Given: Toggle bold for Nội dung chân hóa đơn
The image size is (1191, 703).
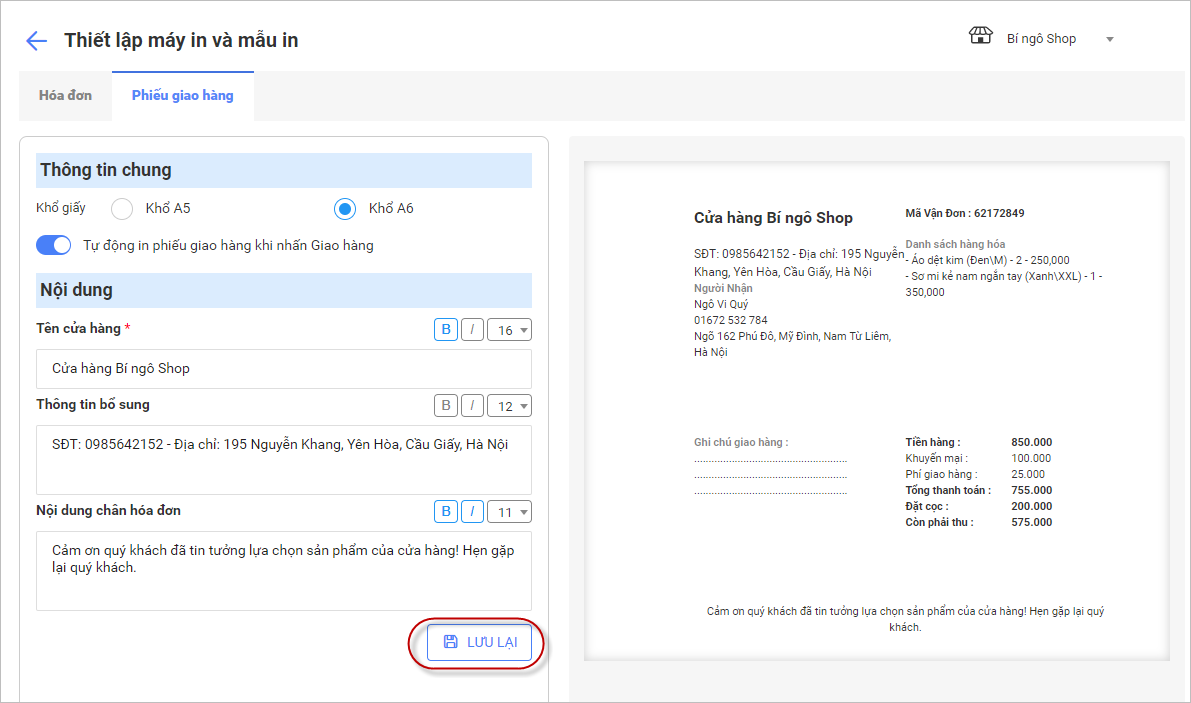Looking at the screenshot, I should (445, 512).
